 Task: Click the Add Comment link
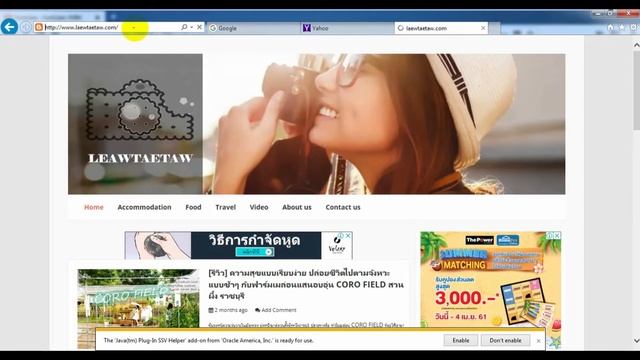click(x=279, y=310)
